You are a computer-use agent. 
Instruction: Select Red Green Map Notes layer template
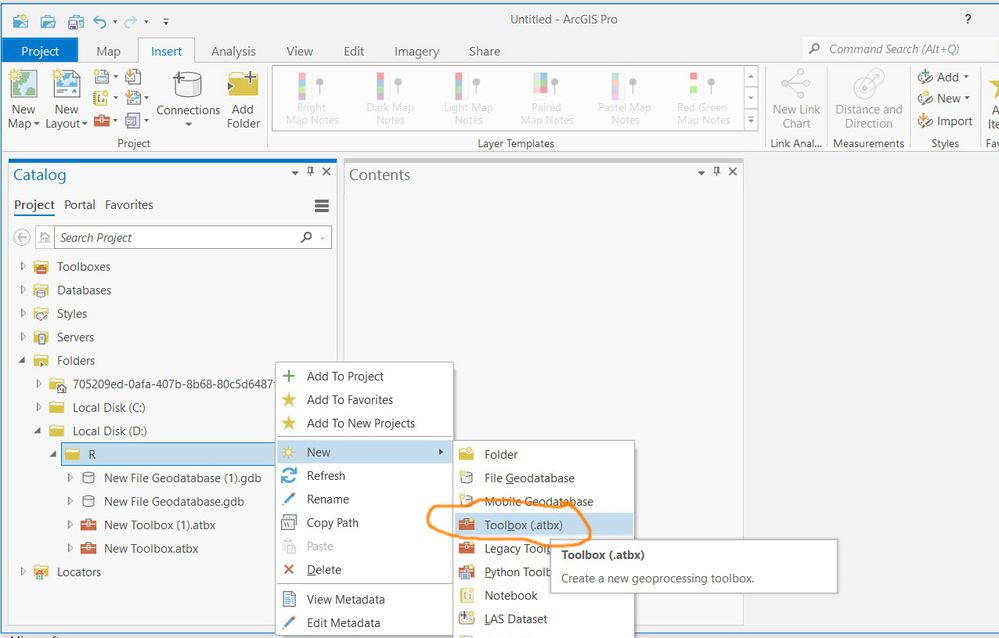pos(703,98)
